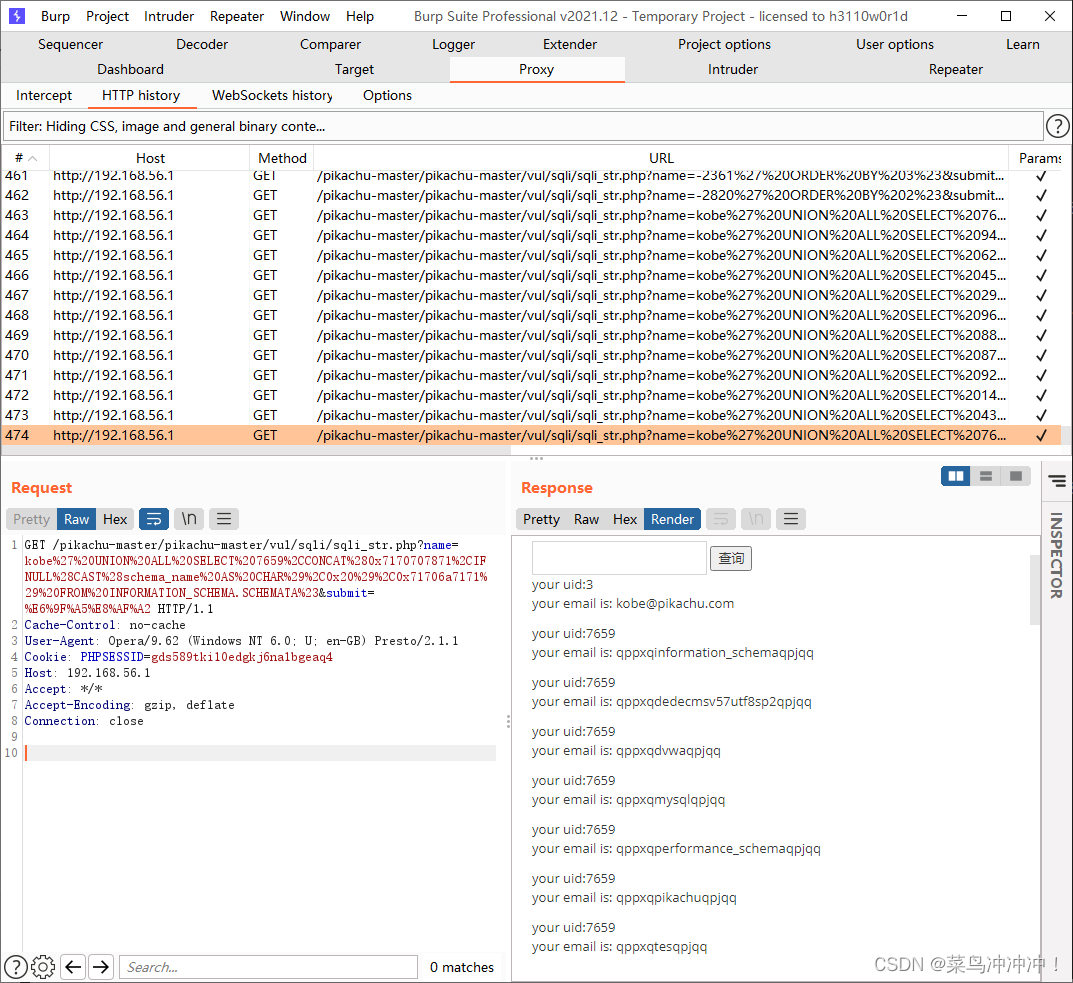Image resolution: width=1073 pixels, height=983 pixels.
Task: Select Hex view in Request panel
Action: click(x=115, y=519)
